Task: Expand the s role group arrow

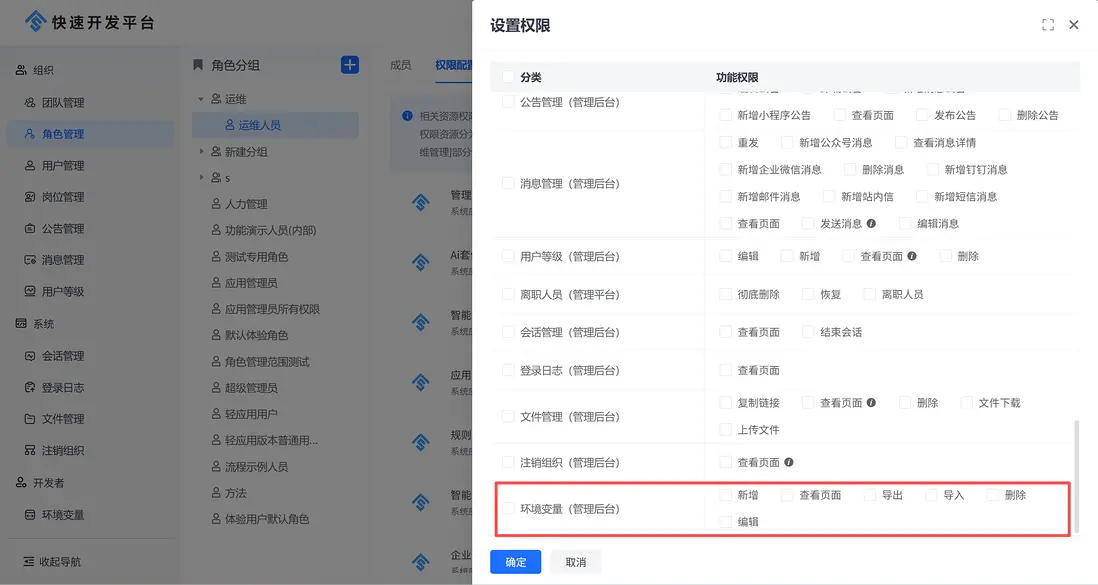Action: (201, 178)
